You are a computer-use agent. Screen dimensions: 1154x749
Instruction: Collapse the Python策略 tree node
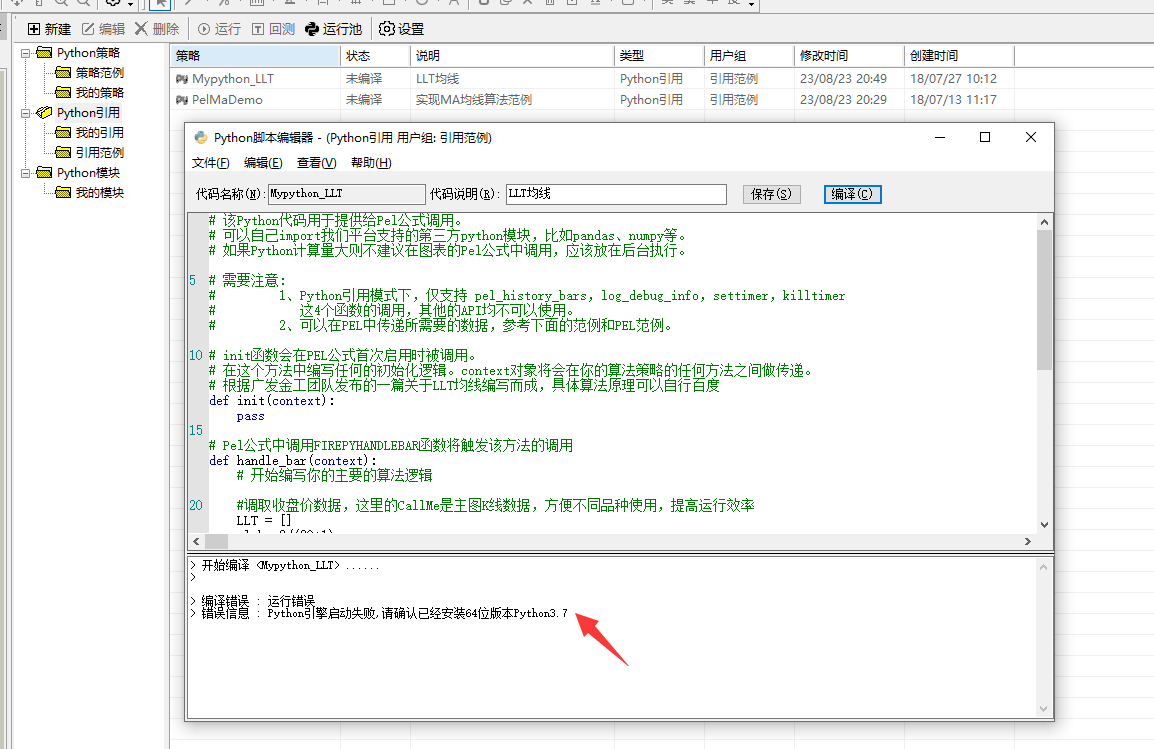26,53
